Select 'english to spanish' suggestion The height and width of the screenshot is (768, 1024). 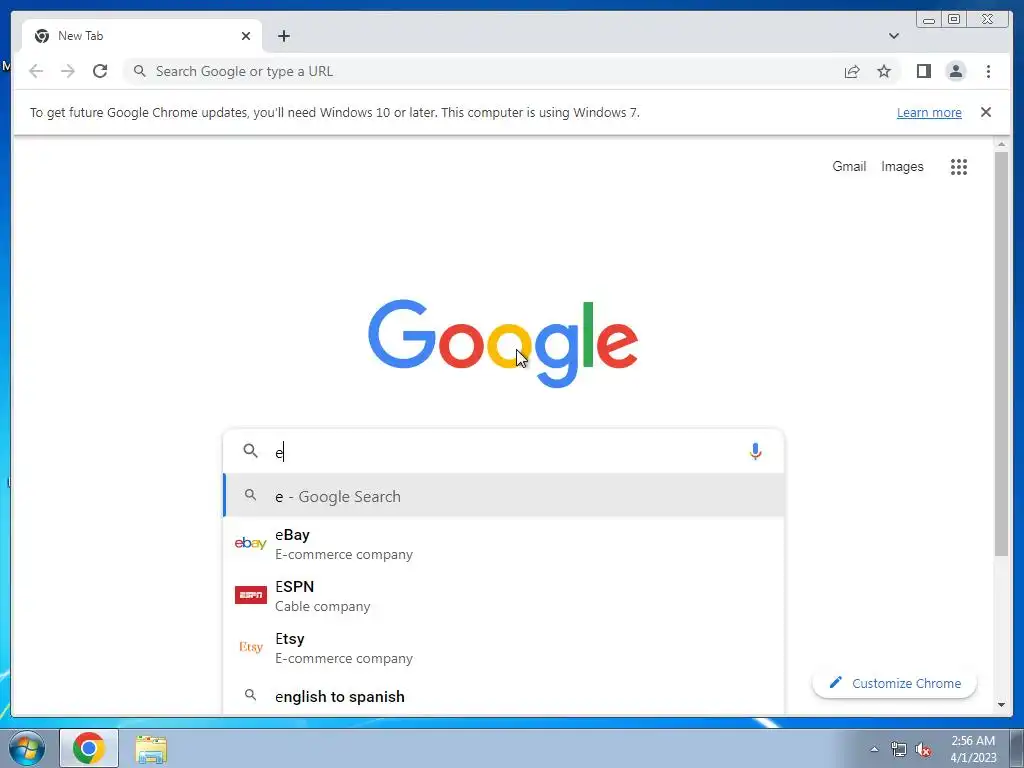504,696
